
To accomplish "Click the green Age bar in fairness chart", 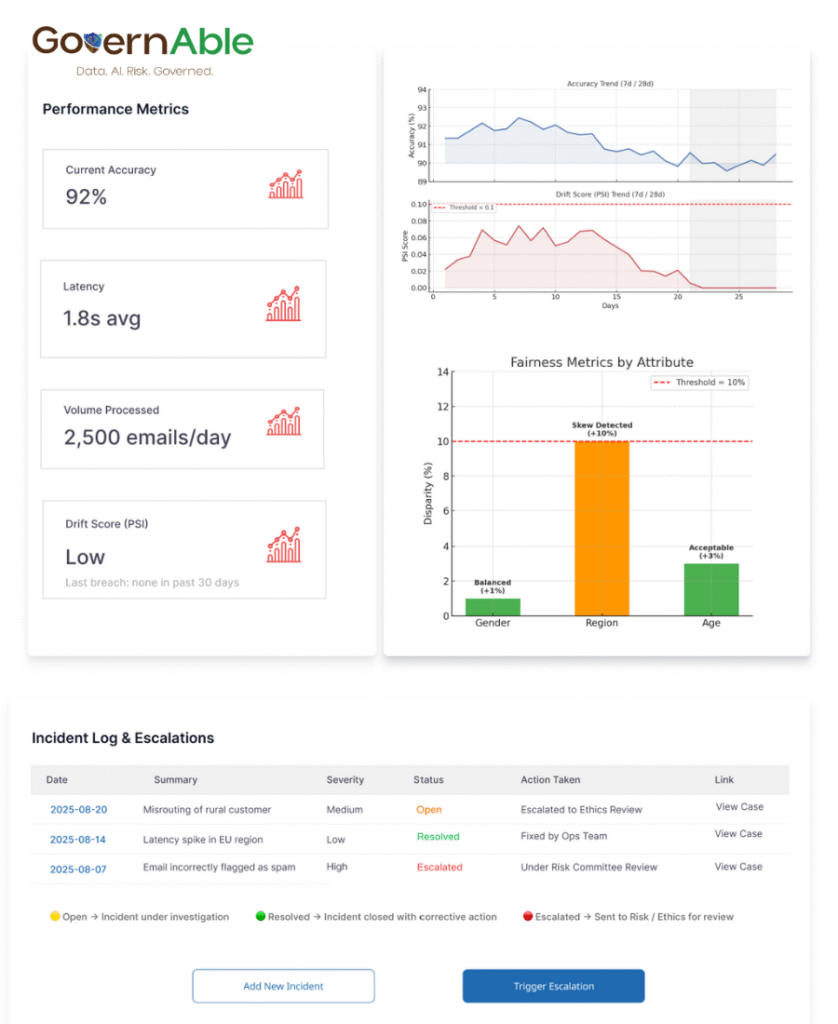I will (710, 589).
